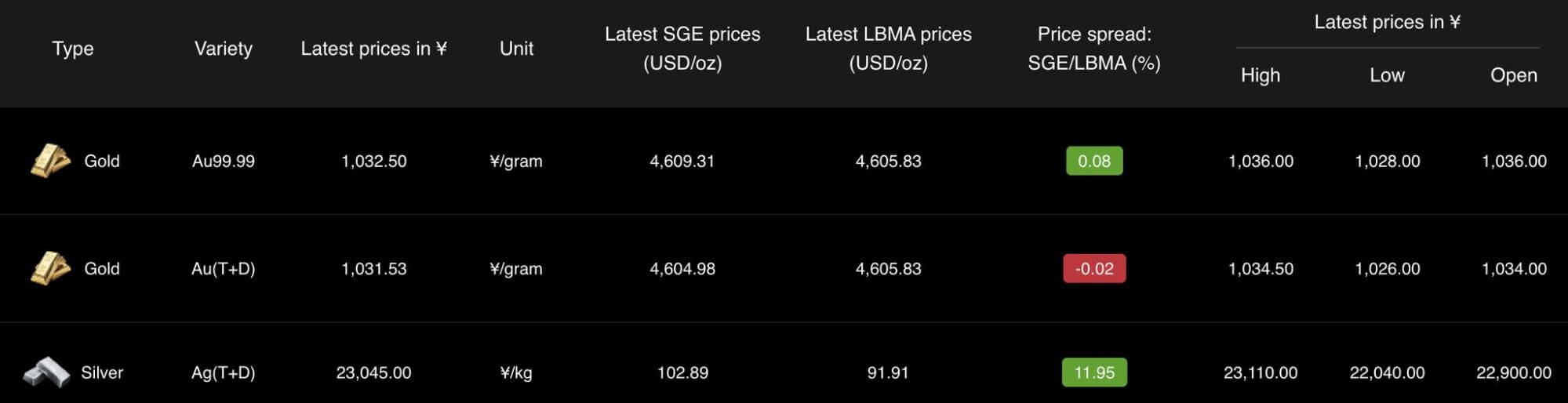
Task: Click the Open sub-column header
Action: coord(1513,75)
